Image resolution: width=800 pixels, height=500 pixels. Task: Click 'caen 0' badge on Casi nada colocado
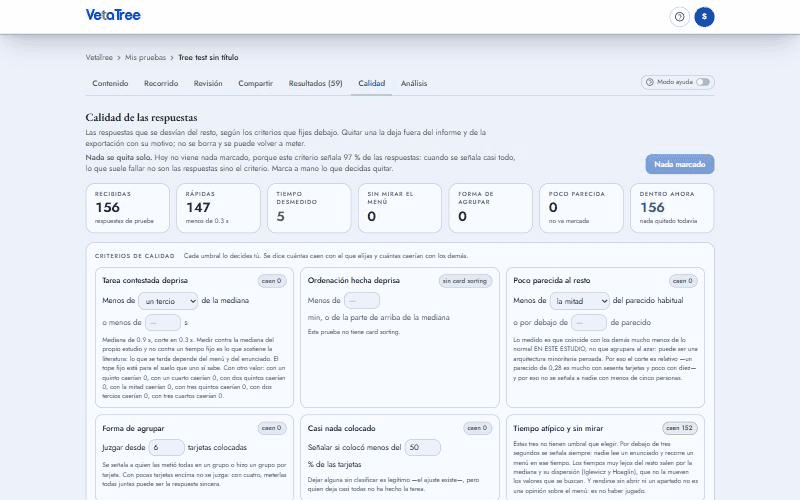click(477, 428)
